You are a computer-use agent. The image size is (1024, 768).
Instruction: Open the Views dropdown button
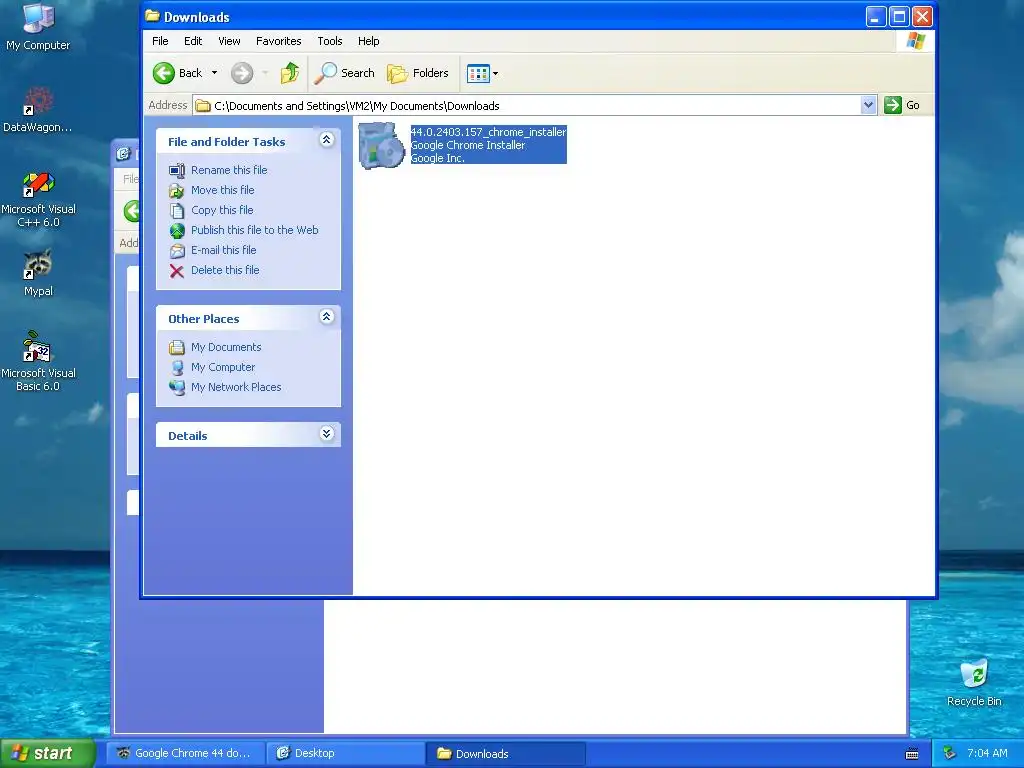tap(483, 73)
